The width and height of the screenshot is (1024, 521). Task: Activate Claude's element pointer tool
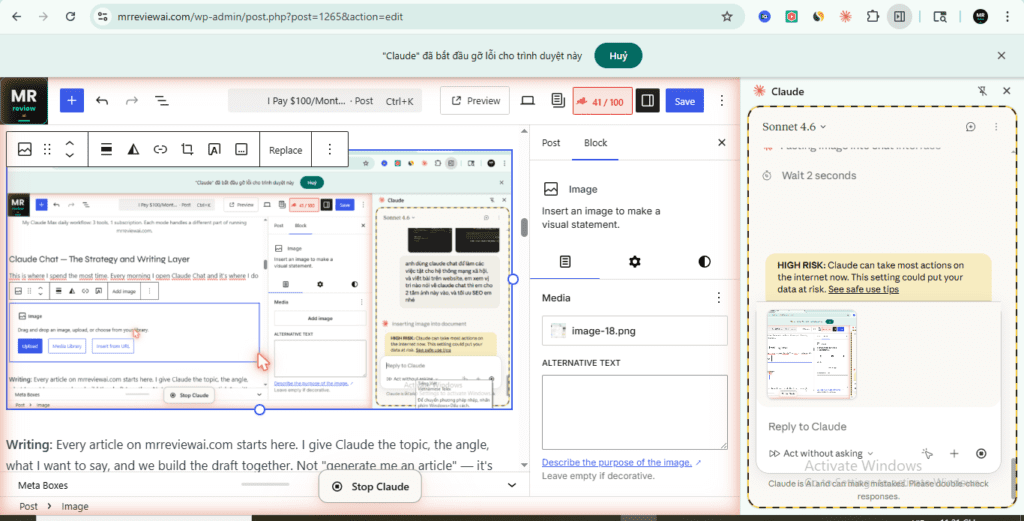pyautogui.click(x=927, y=453)
